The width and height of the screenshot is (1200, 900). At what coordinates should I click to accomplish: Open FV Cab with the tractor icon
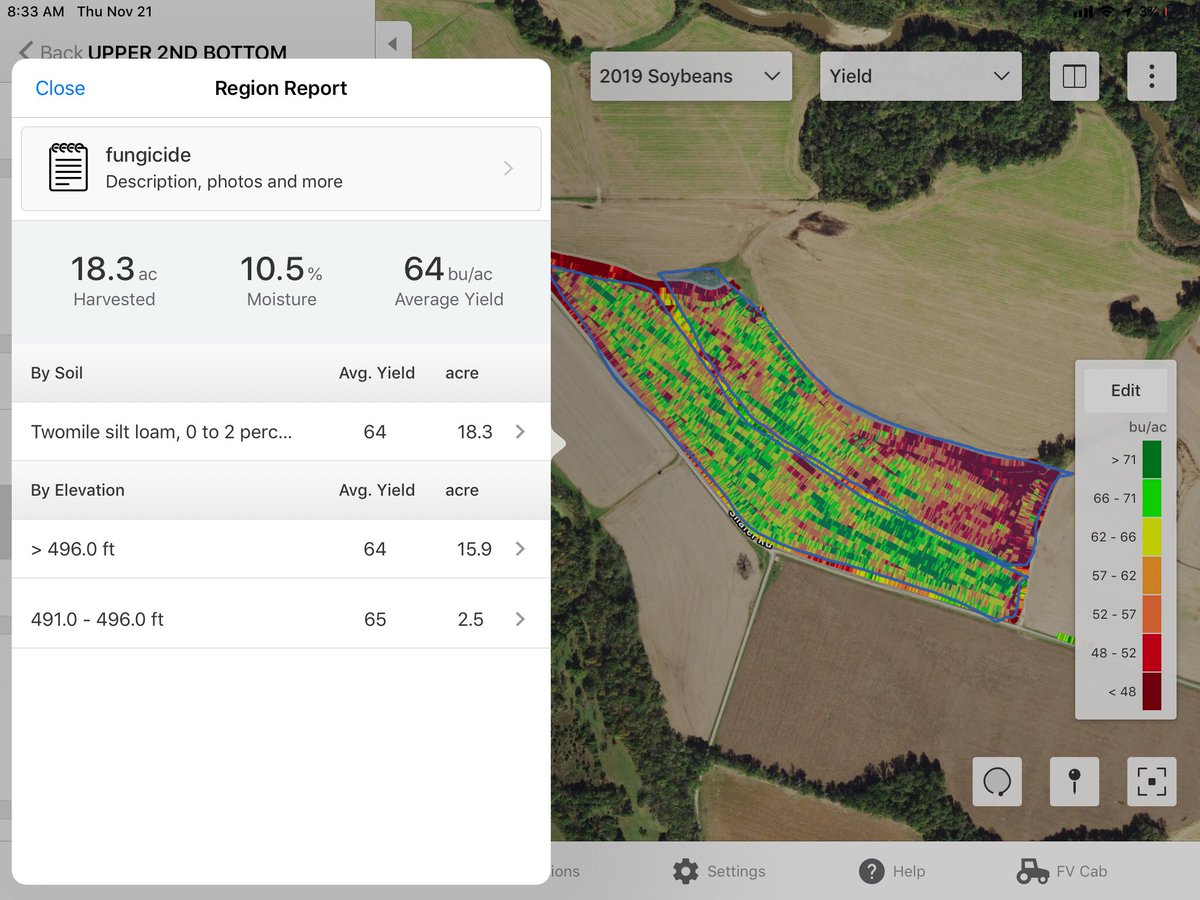(1062, 871)
